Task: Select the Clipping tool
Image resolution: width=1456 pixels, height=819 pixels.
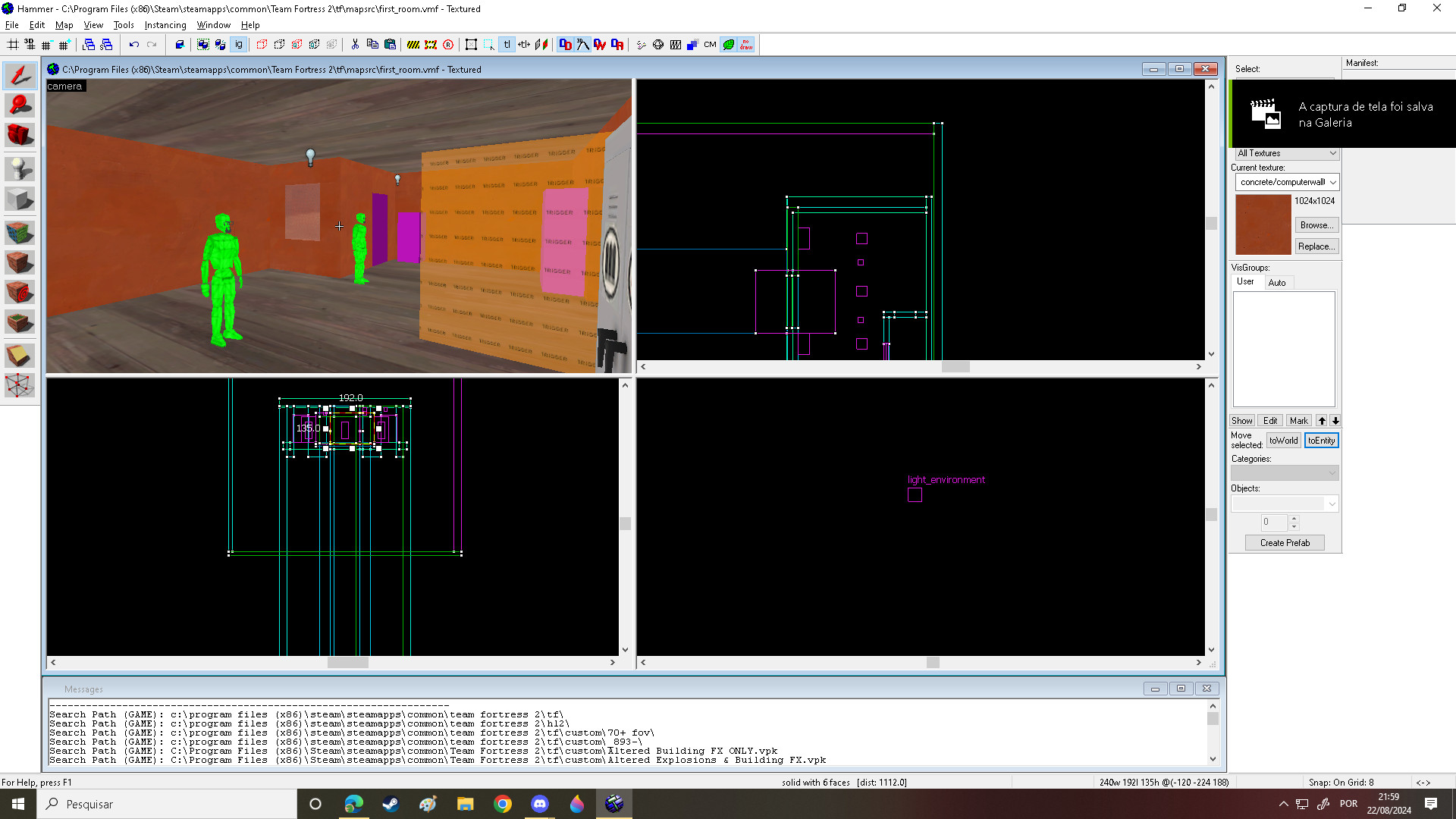Action: [x=20, y=355]
